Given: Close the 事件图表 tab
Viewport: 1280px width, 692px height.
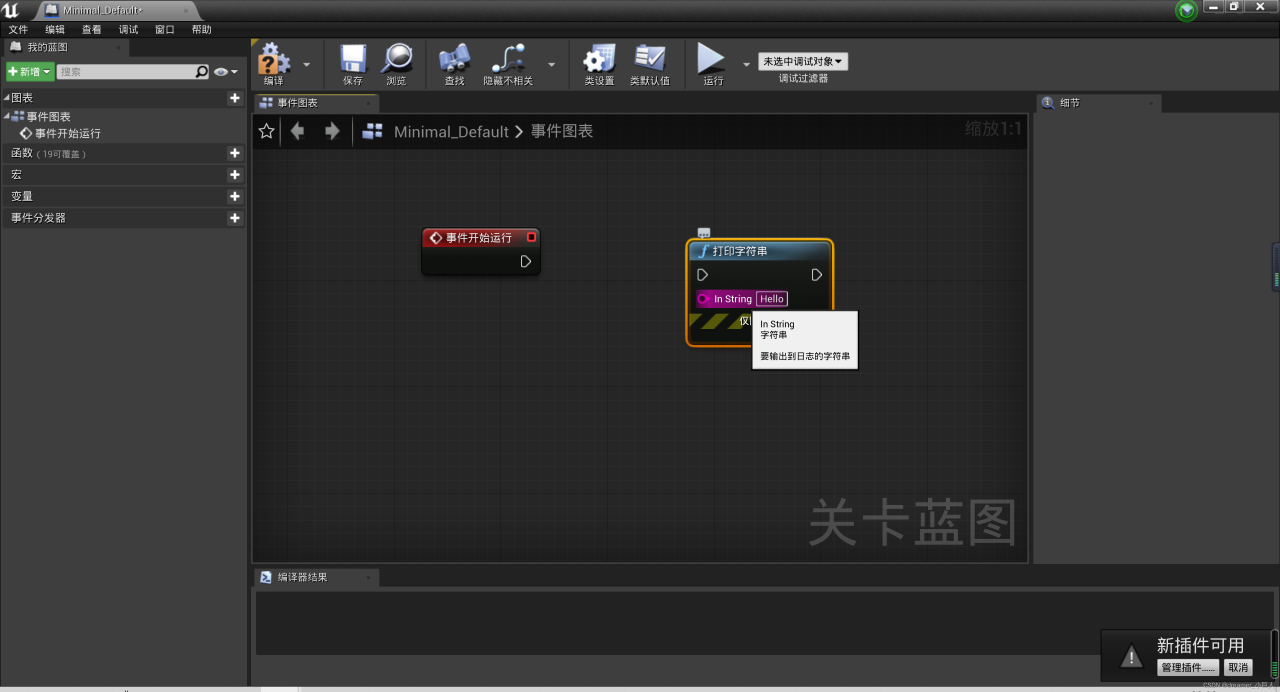Looking at the screenshot, I should 367,103.
